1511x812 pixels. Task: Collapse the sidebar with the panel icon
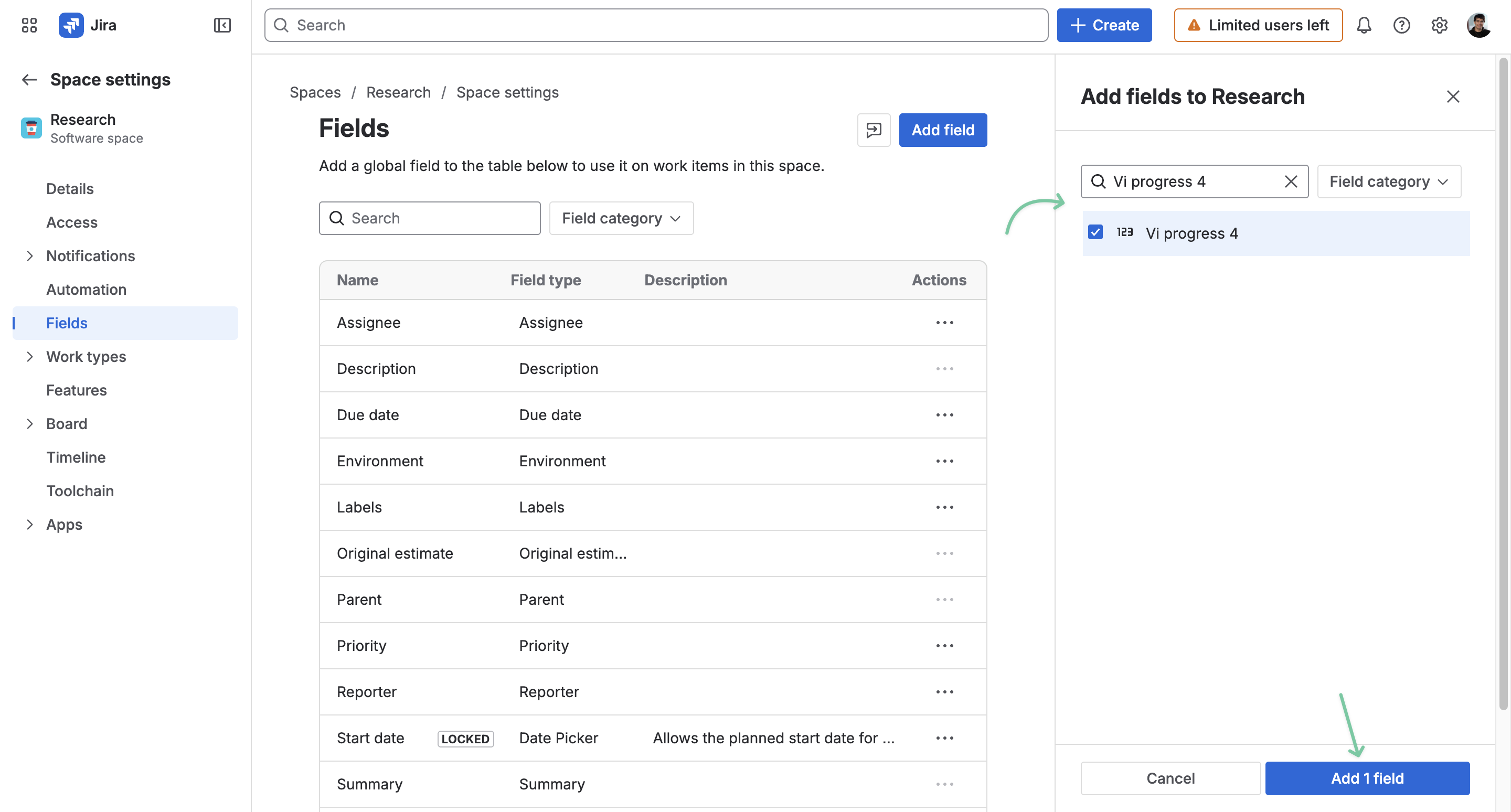tap(222, 25)
